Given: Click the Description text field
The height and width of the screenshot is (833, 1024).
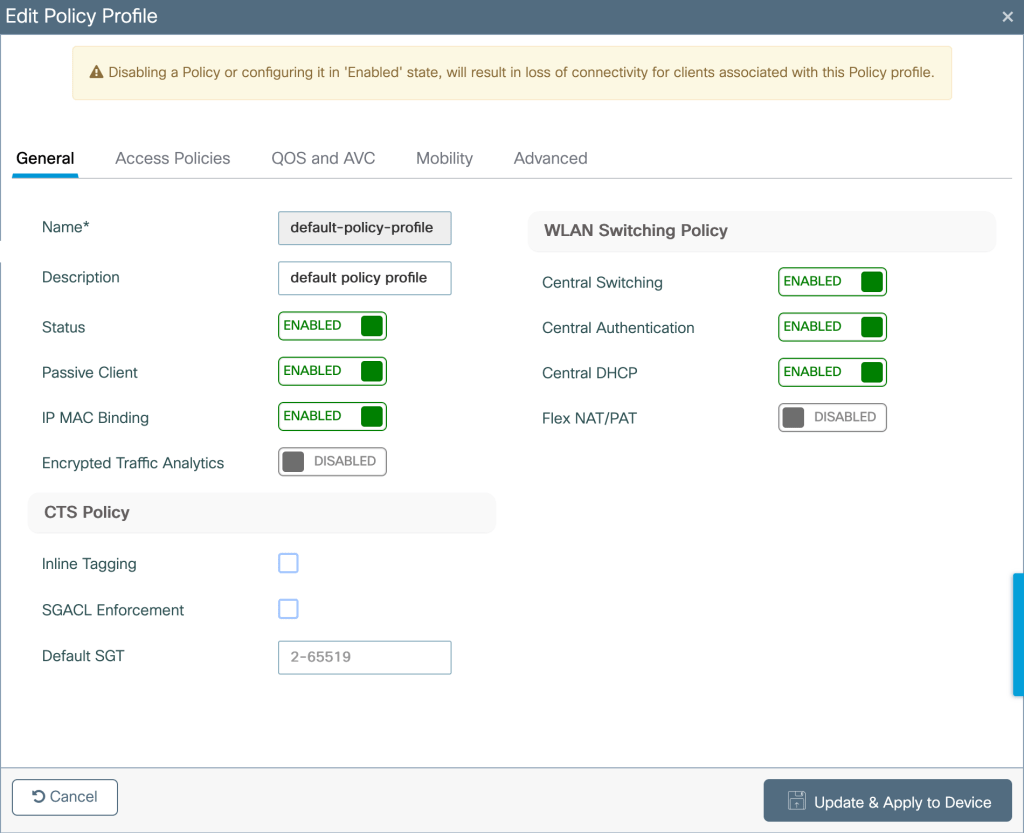Looking at the screenshot, I should (364, 278).
